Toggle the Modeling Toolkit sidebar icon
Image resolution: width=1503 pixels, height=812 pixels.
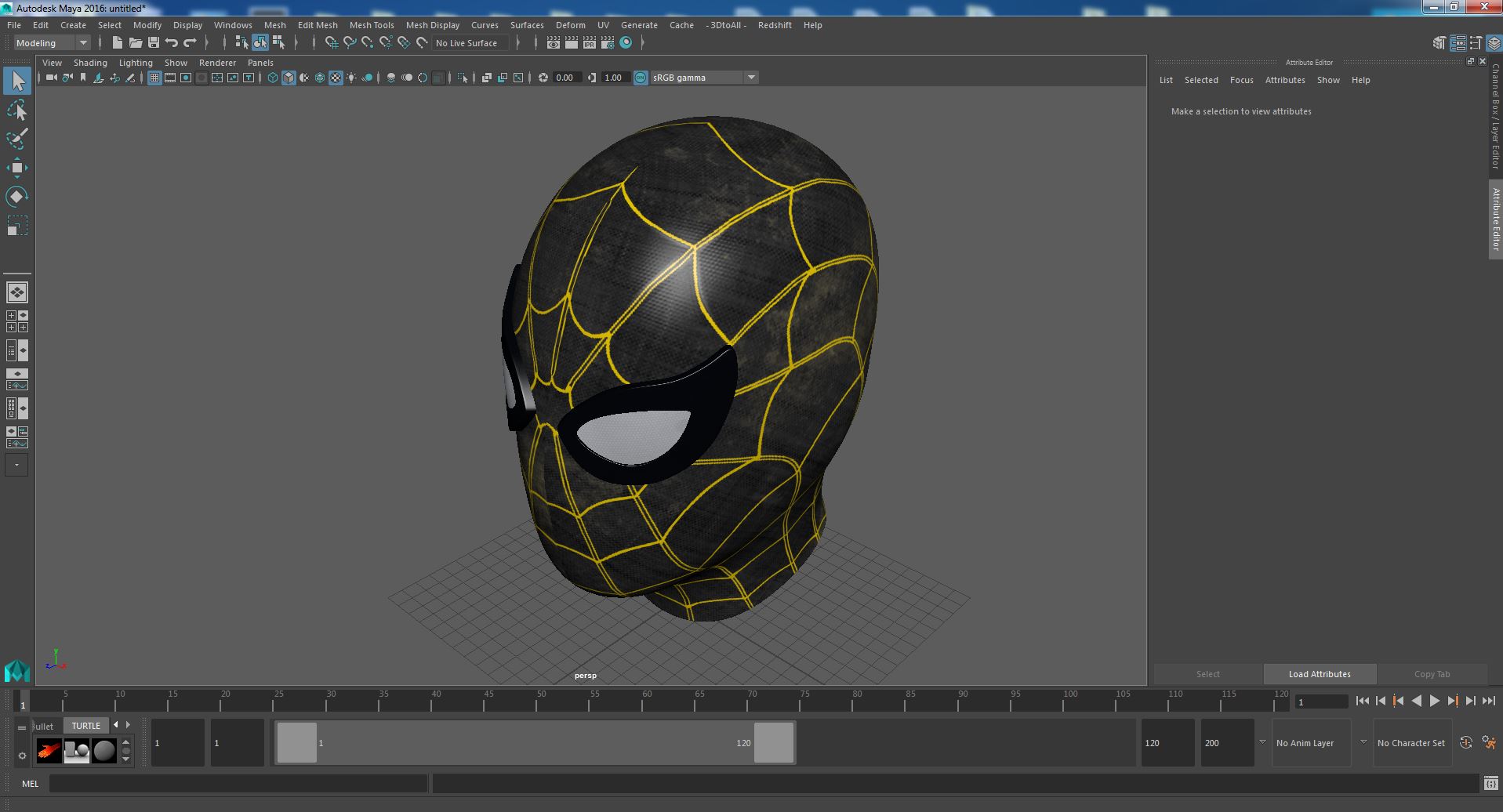(x=1439, y=43)
